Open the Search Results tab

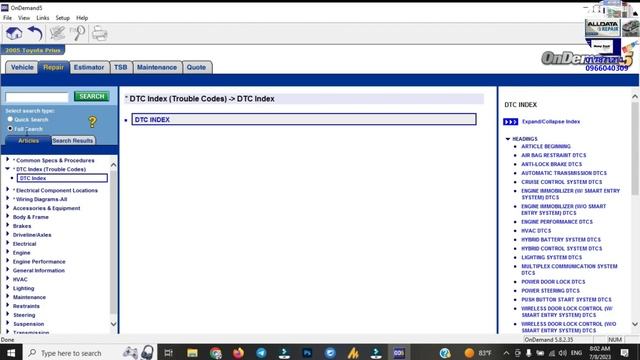tap(73, 140)
